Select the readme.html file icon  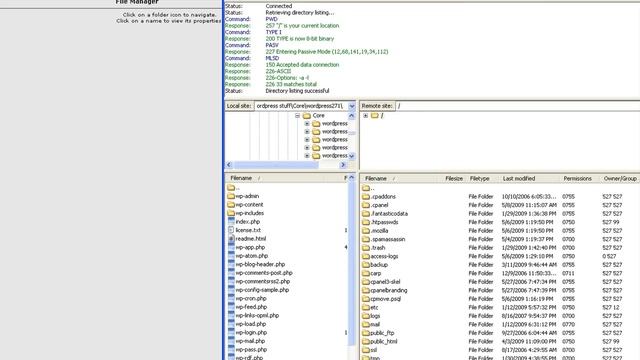231,239
